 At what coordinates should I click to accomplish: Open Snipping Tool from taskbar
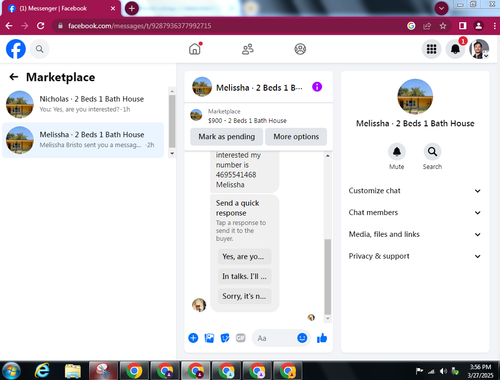click(x=103, y=371)
